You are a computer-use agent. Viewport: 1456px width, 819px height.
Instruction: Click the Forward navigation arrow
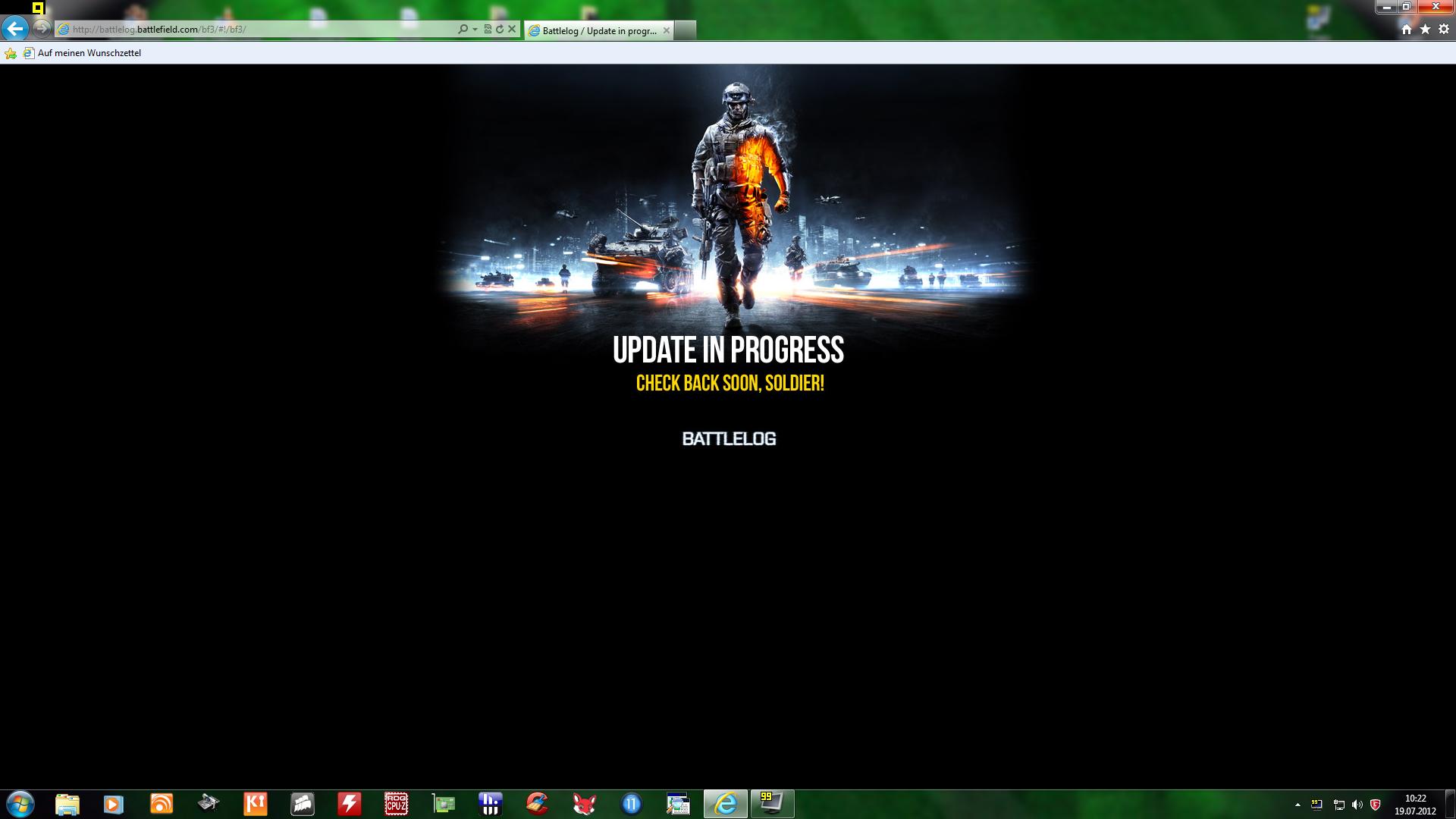(x=42, y=29)
